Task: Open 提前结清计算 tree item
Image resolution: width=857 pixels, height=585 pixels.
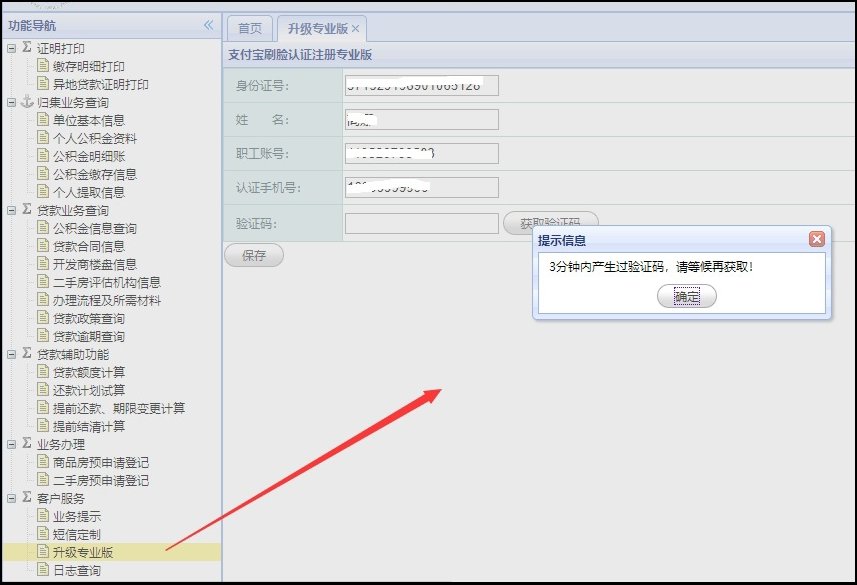Action: click(x=89, y=426)
